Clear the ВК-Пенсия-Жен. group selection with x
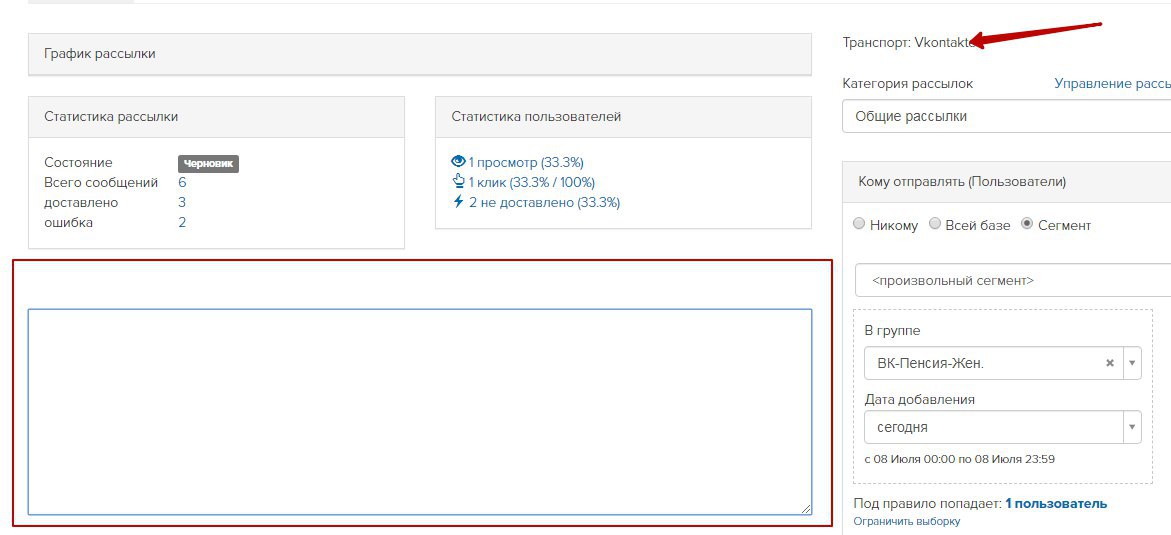Image resolution: width=1171 pixels, height=535 pixels. [x=1110, y=363]
